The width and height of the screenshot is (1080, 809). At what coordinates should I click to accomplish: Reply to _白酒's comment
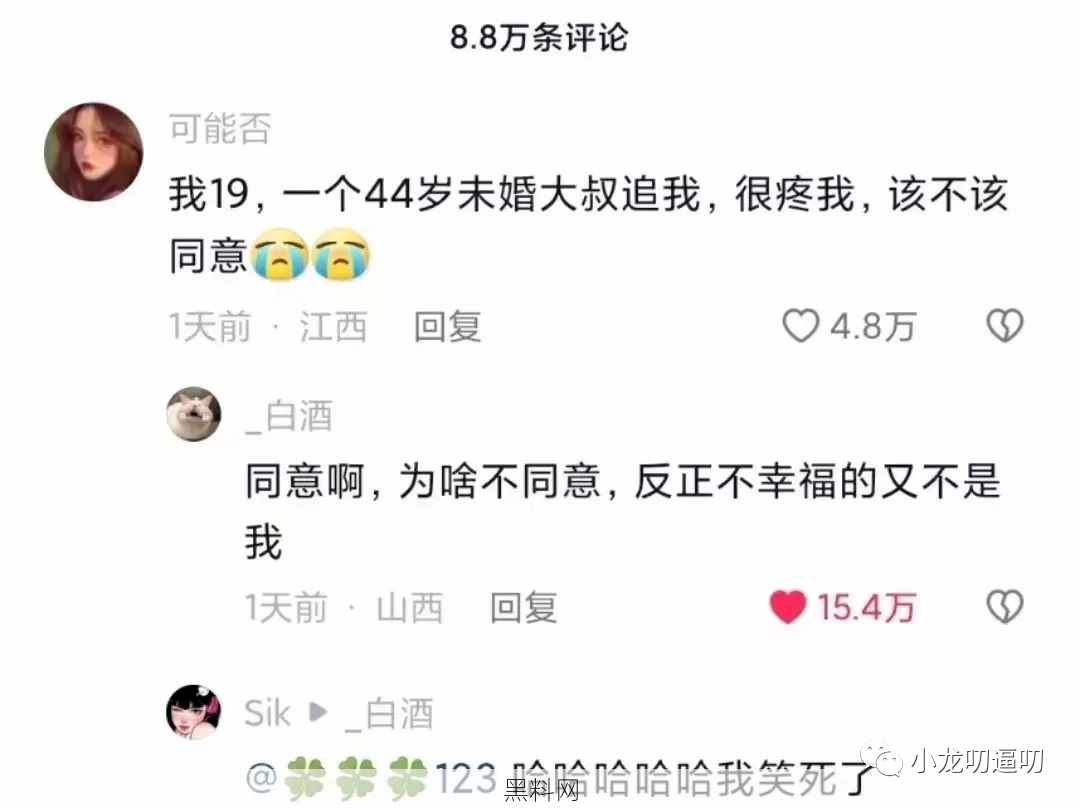[523, 608]
